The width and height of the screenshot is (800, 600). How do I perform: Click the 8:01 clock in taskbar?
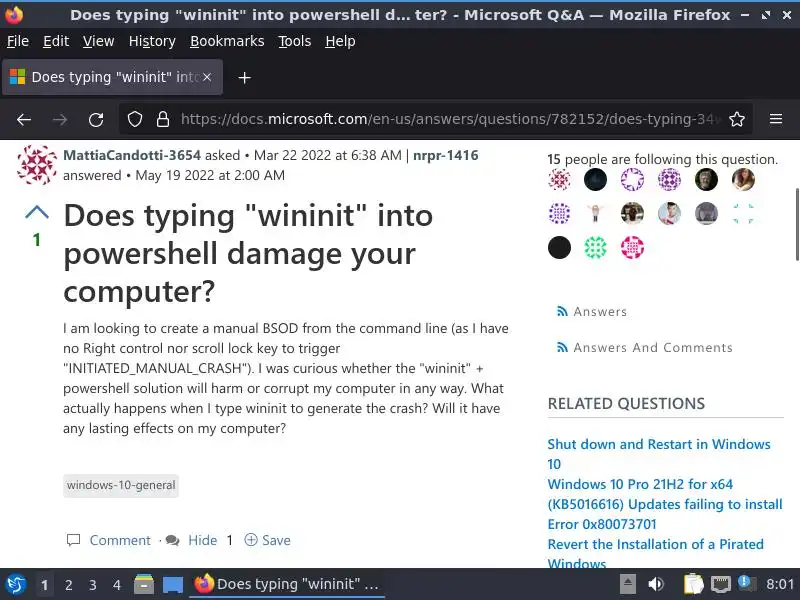click(780, 584)
